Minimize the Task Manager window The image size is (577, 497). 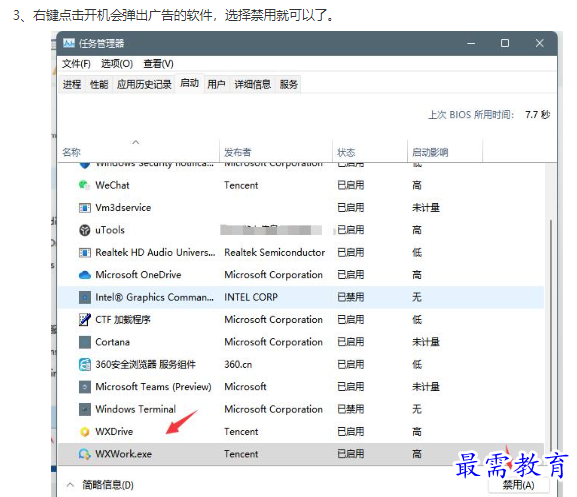[471, 43]
